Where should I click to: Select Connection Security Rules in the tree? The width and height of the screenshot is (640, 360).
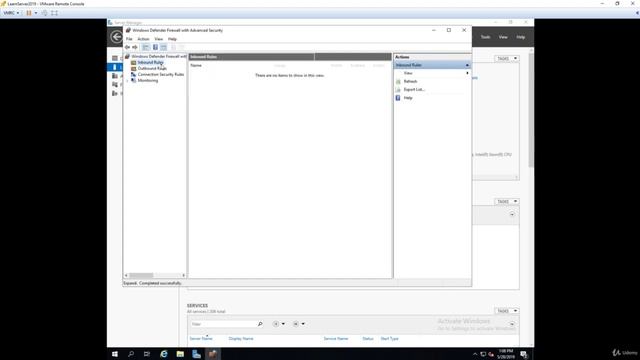(161, 75)
